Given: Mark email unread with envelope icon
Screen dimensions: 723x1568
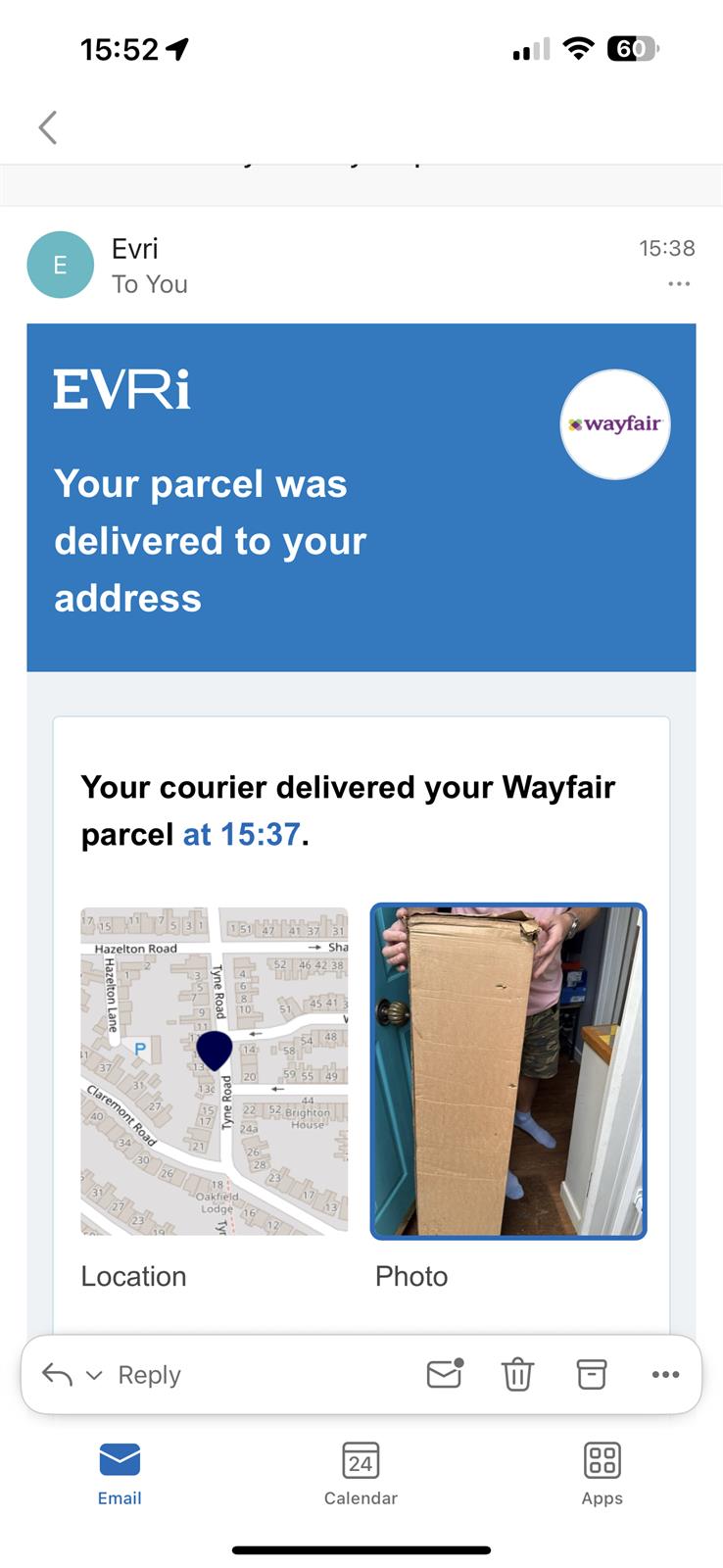Looking at the screenshot, I should [445, 1374].
